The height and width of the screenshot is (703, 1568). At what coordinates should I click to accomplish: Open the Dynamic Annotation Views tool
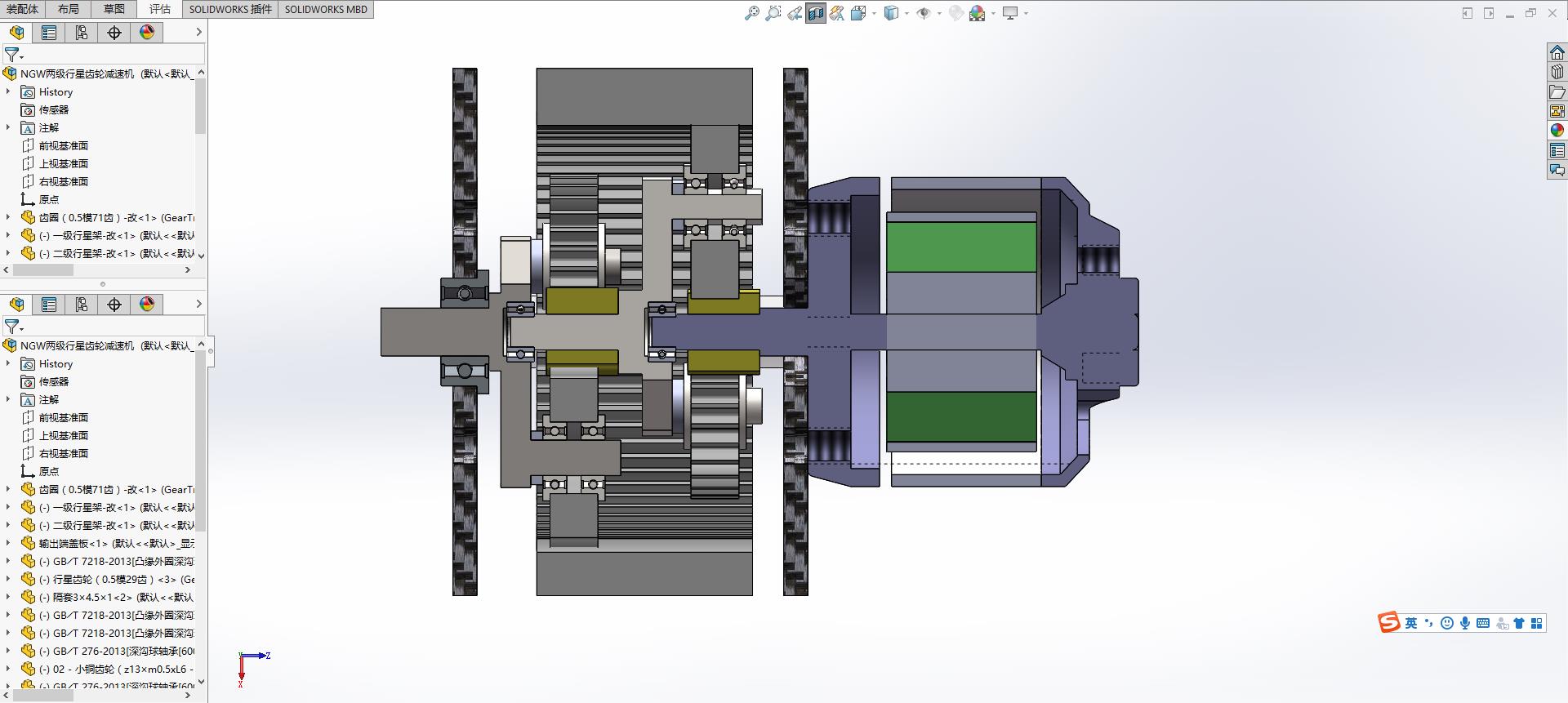point(837,13)
